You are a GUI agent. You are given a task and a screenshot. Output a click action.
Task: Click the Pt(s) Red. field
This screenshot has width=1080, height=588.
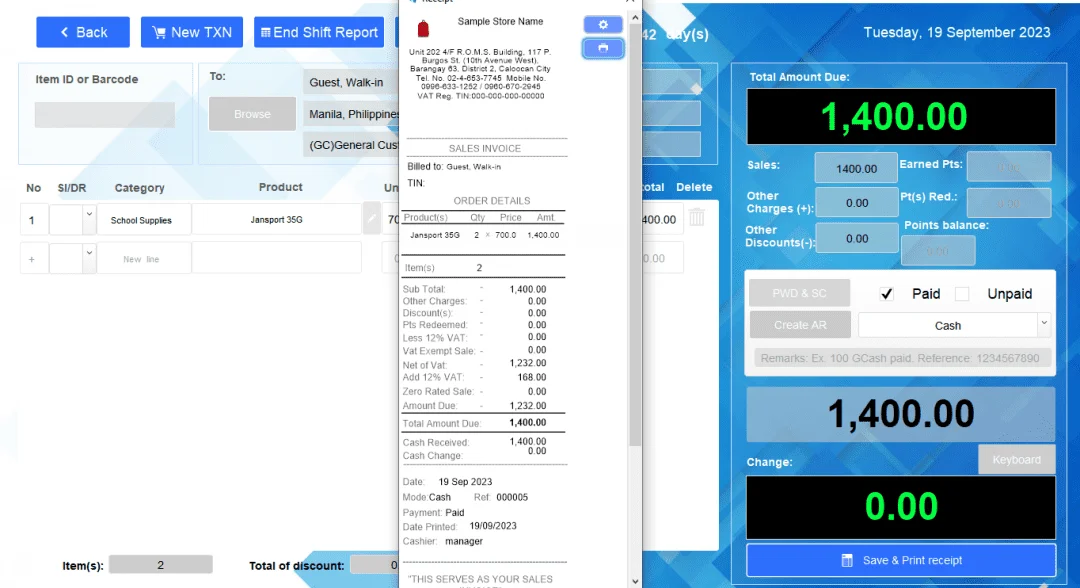pyautogui.click(x=1008, y=203)
